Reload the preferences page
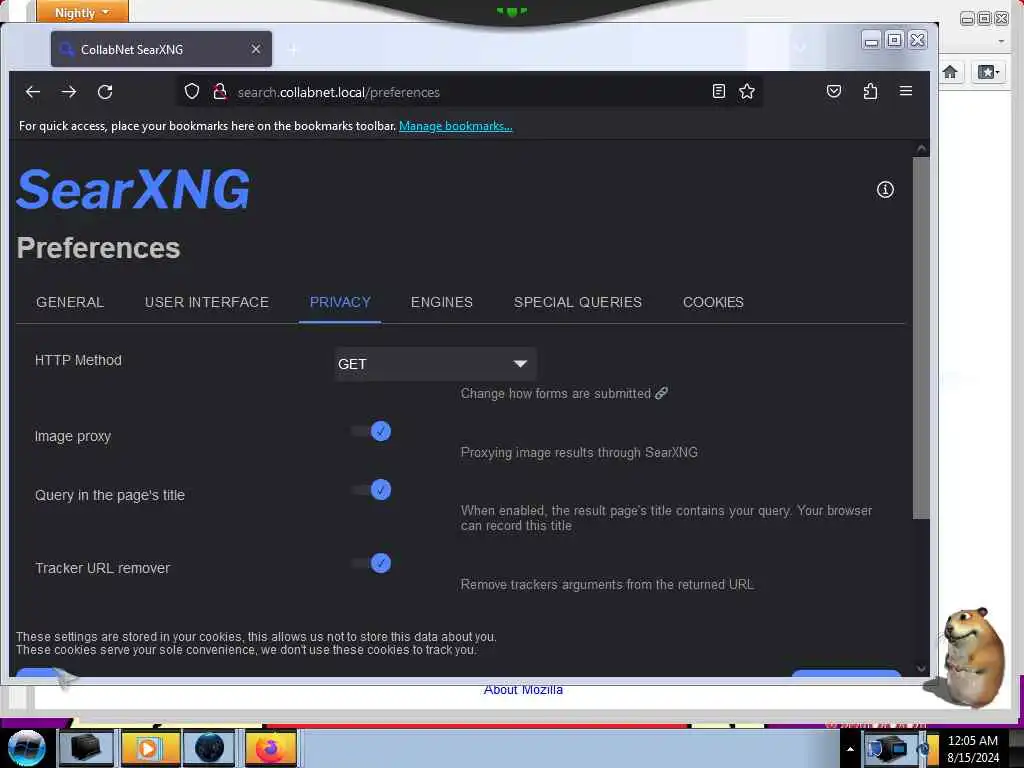Viewport: 1024px width, 768px height. click(x=105, y=92)
